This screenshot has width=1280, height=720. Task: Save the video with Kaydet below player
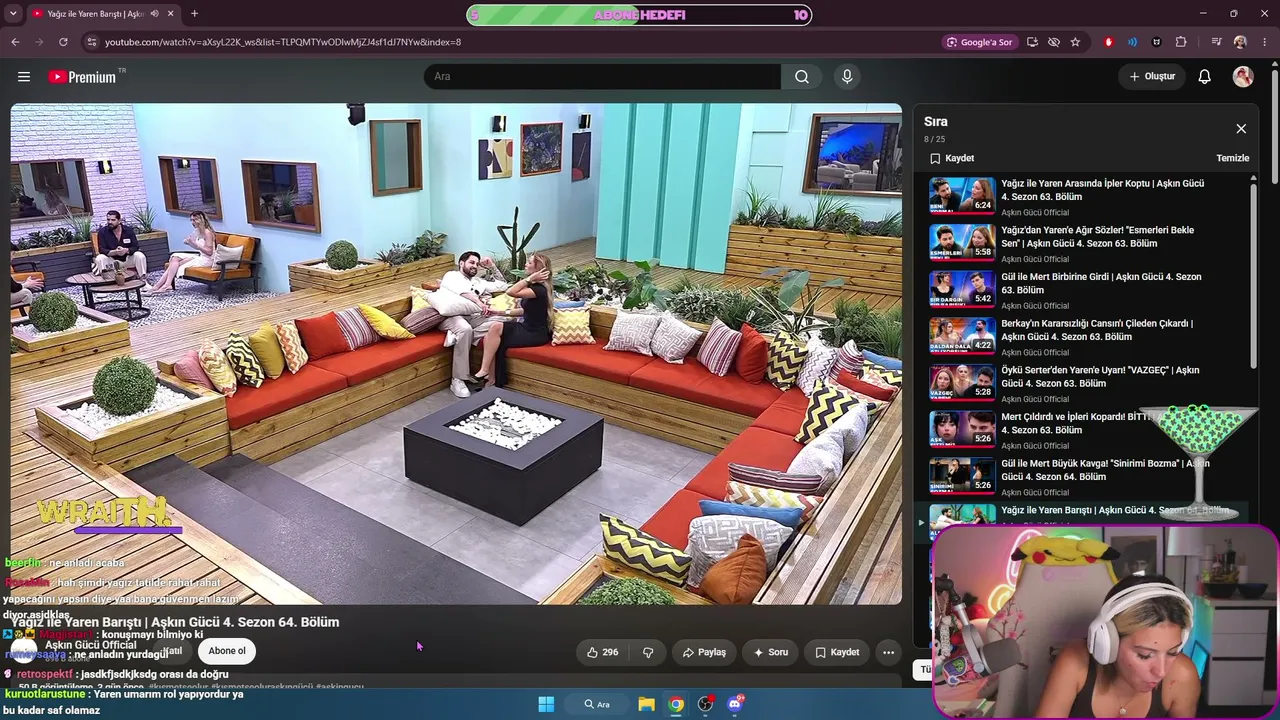[x=837, y=652]
